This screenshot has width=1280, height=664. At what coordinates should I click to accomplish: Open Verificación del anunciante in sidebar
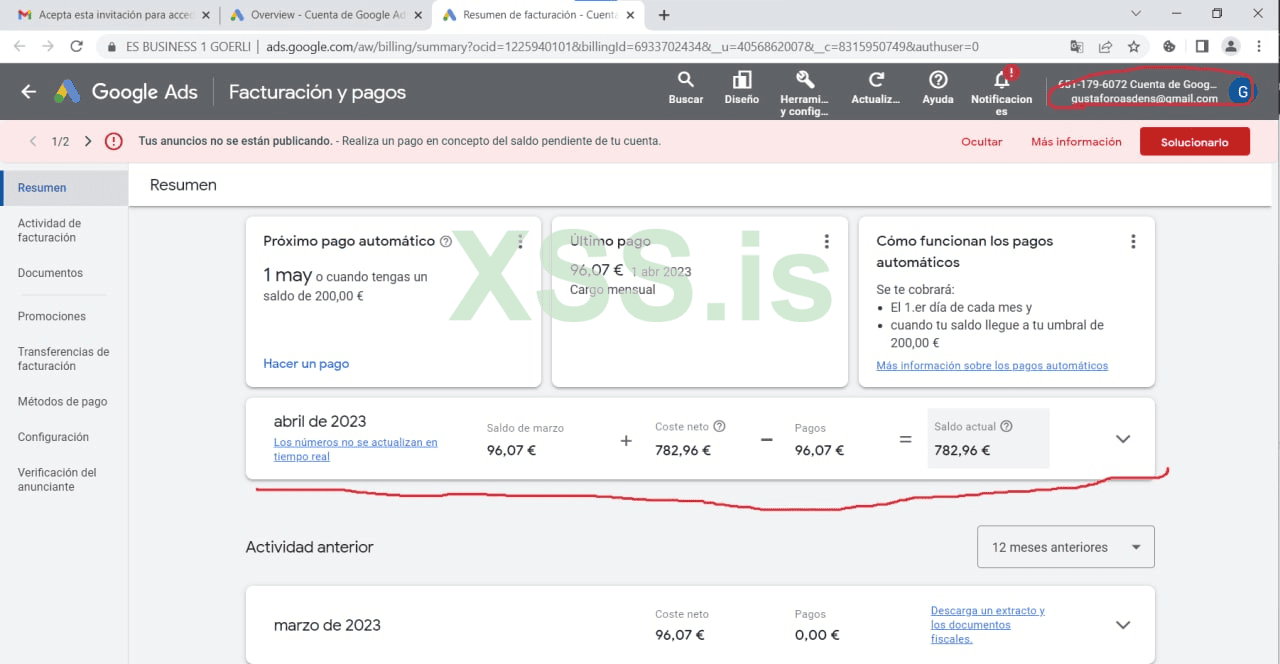pyautogui.click(x=57, y=479)
